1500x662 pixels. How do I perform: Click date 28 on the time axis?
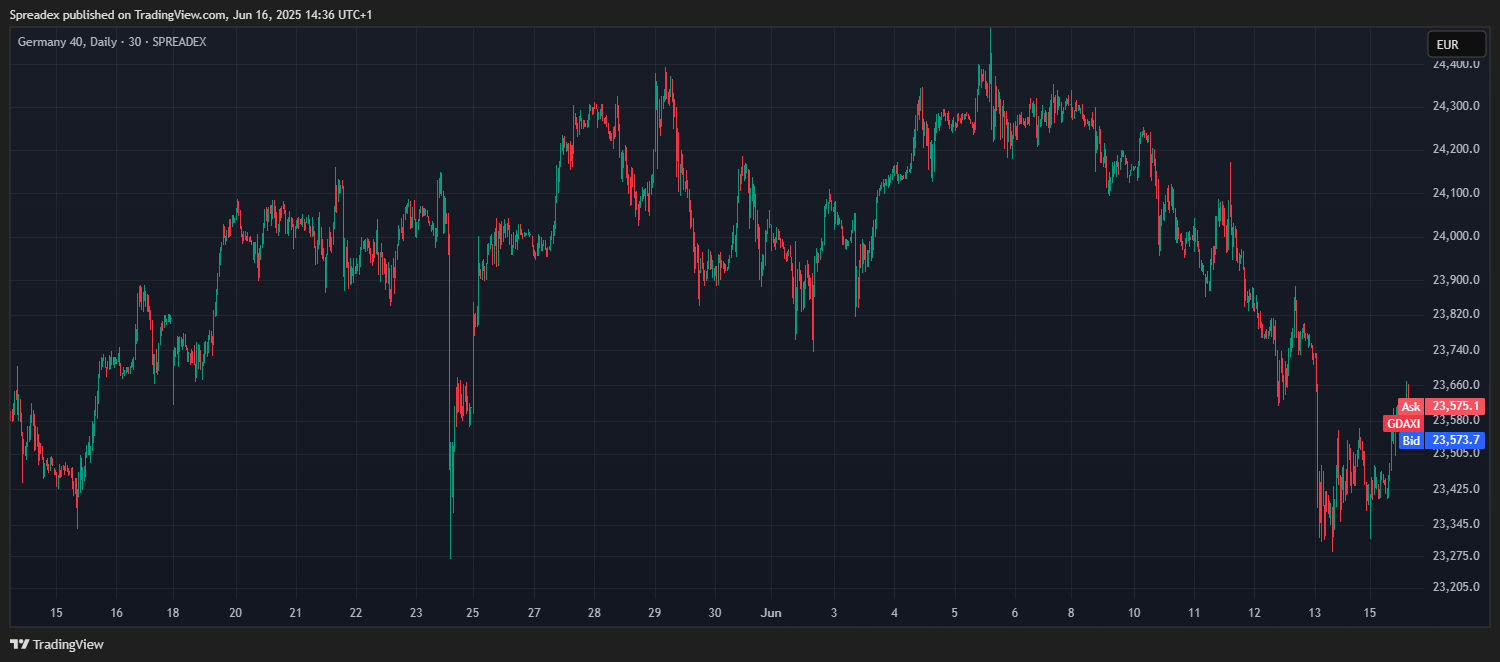[x=594, y=612]
